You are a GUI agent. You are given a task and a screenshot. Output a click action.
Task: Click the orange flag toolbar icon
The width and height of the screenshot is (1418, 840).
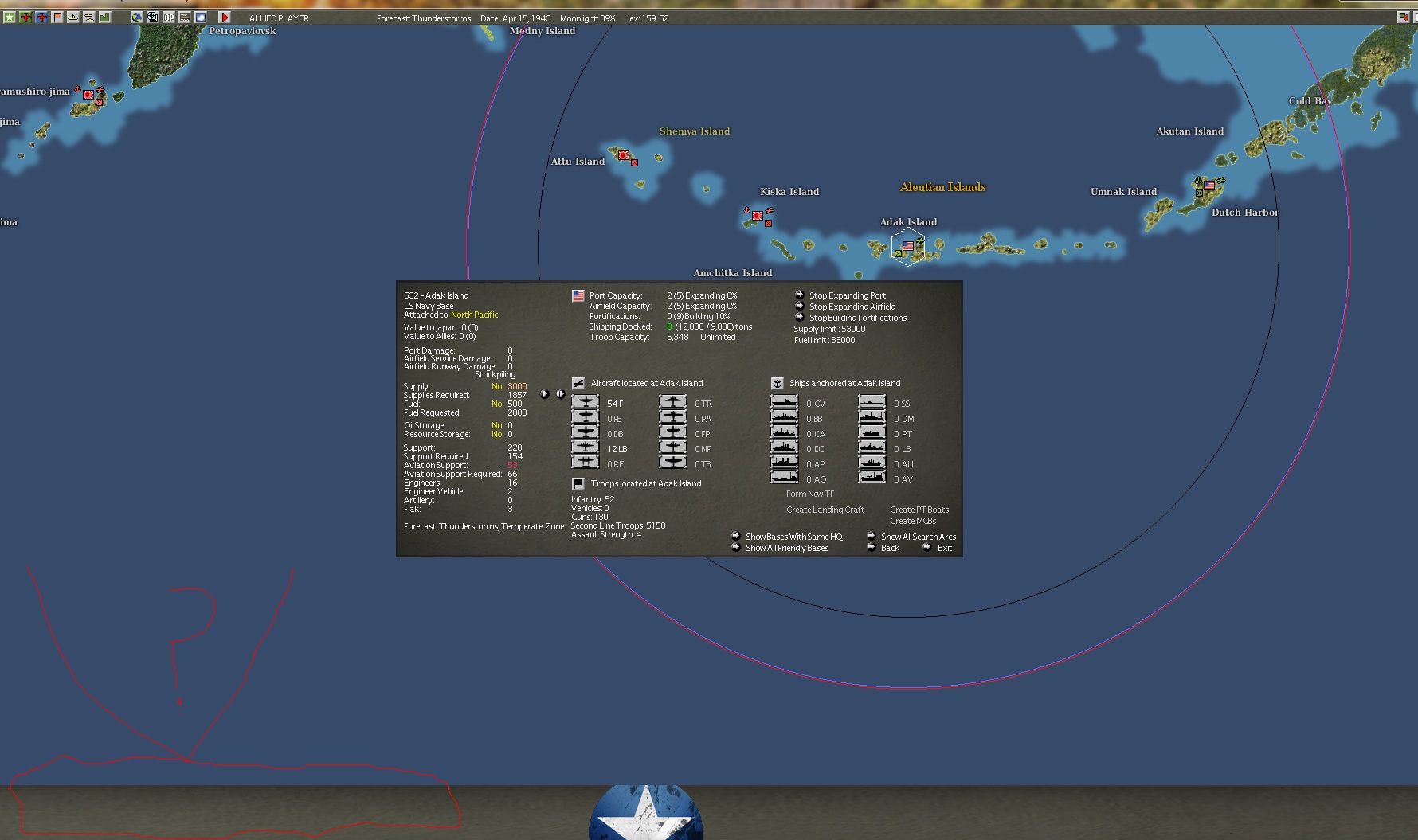click(x=57, y=18)
